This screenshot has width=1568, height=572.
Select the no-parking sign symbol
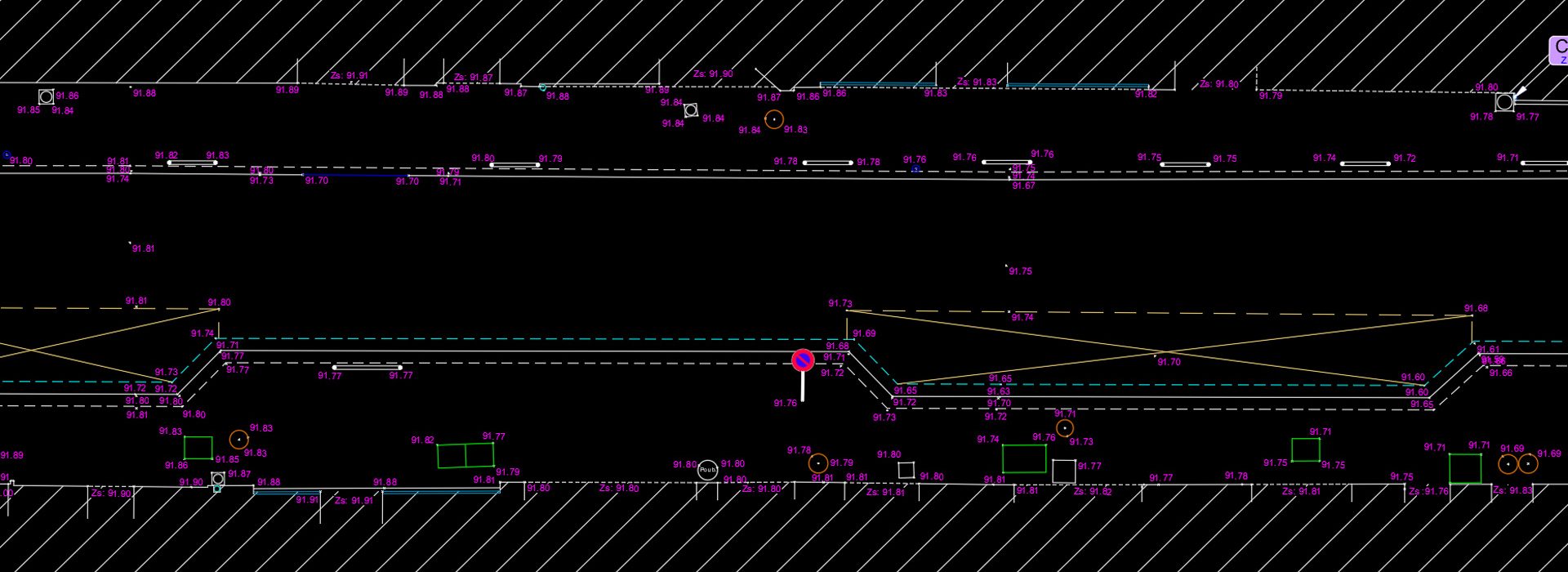click(803, 360)
